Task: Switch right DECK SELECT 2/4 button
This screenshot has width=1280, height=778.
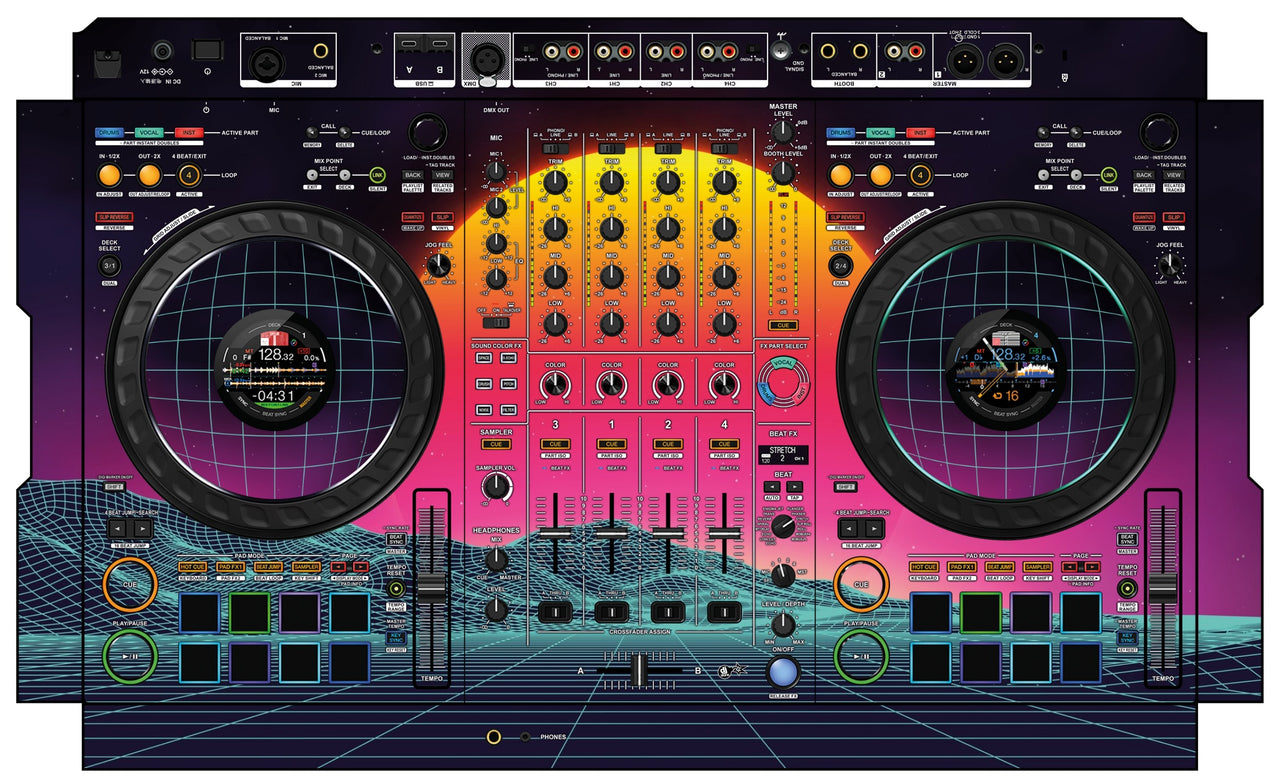Action: [840, 266]
